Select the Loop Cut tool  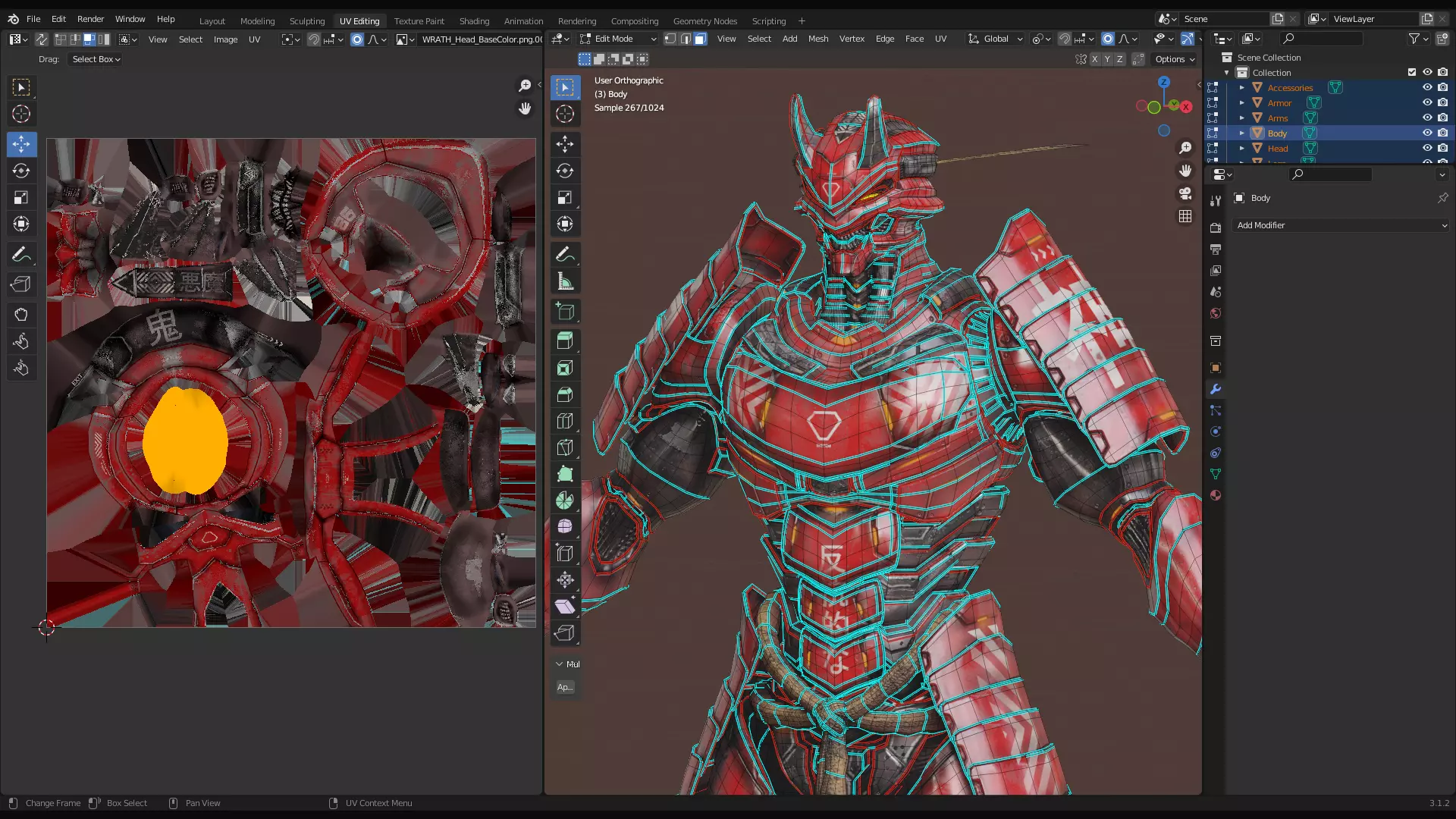tap(565, 421)
